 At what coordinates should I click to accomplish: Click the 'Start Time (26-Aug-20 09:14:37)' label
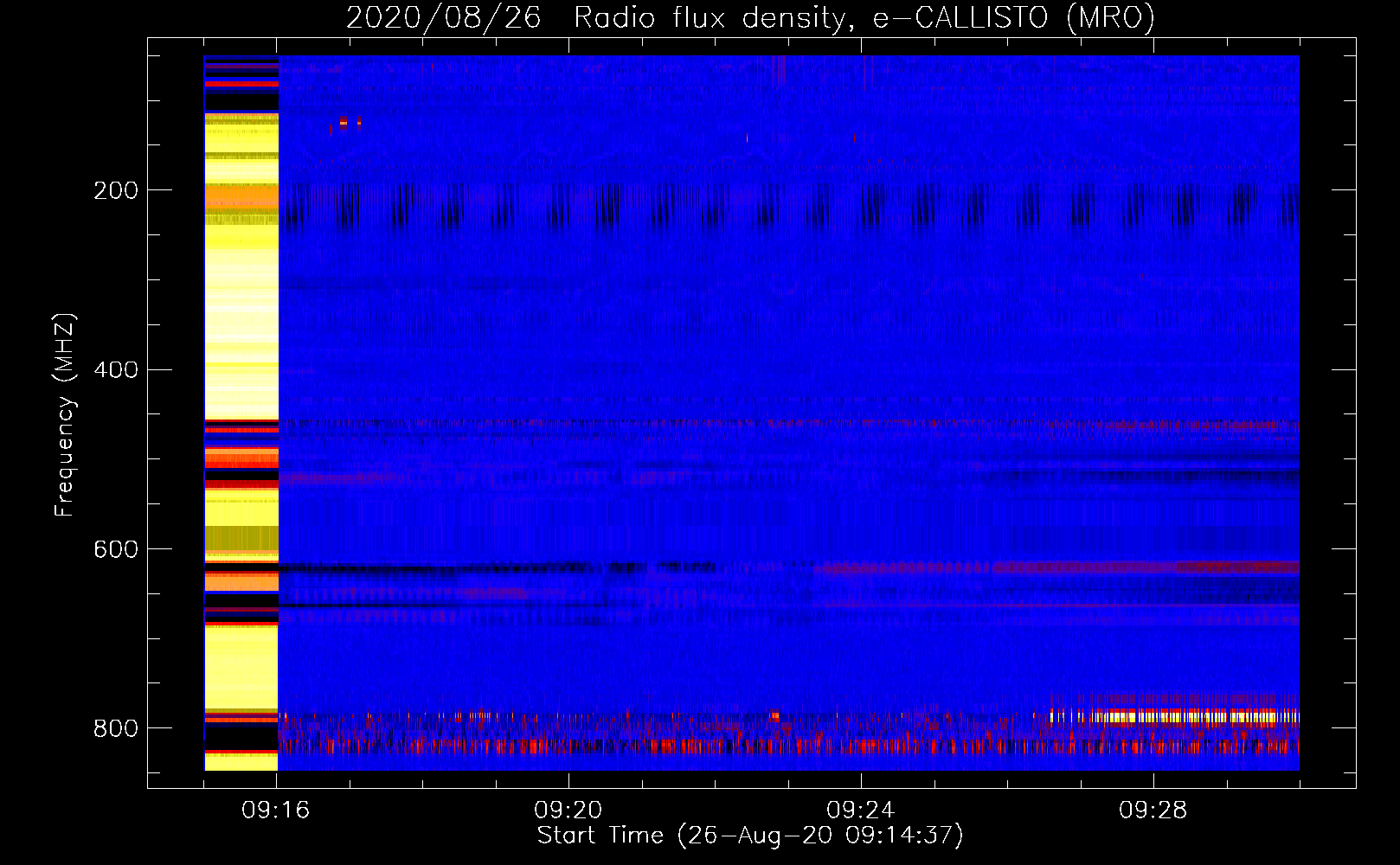coord(750,836)
